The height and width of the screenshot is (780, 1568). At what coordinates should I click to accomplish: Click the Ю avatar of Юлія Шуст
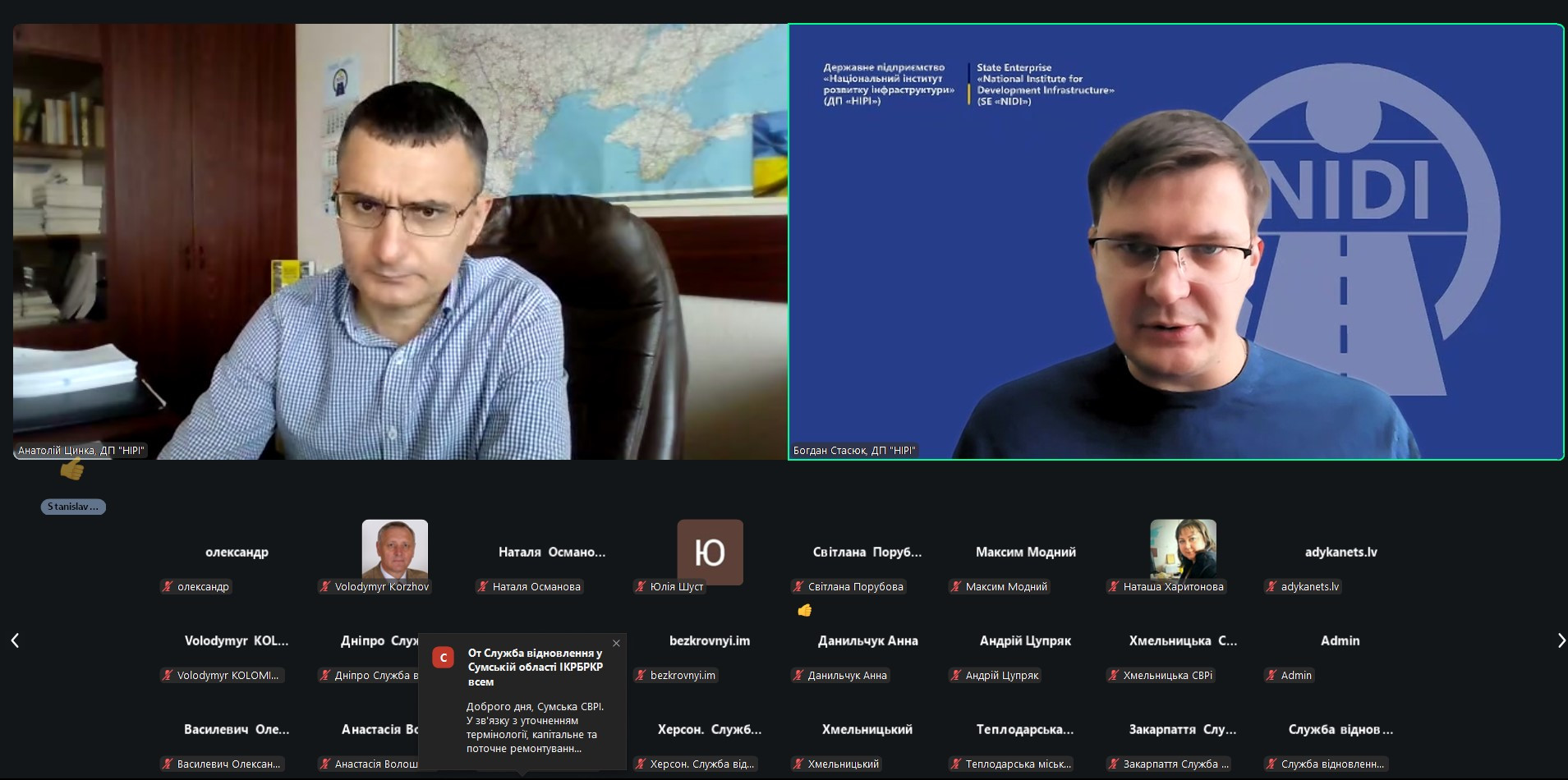pos(710,552)
